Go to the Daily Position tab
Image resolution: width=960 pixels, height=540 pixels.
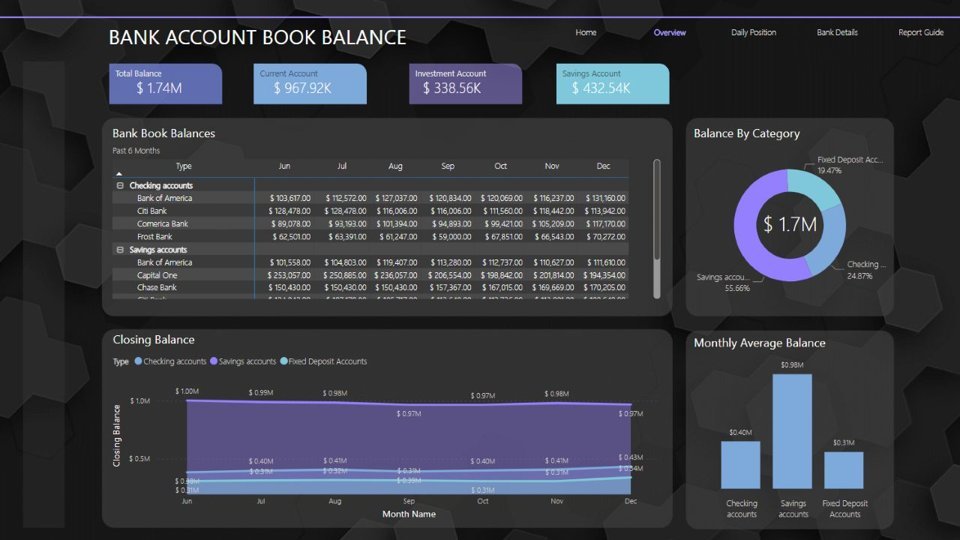click(x=753, y=32)
